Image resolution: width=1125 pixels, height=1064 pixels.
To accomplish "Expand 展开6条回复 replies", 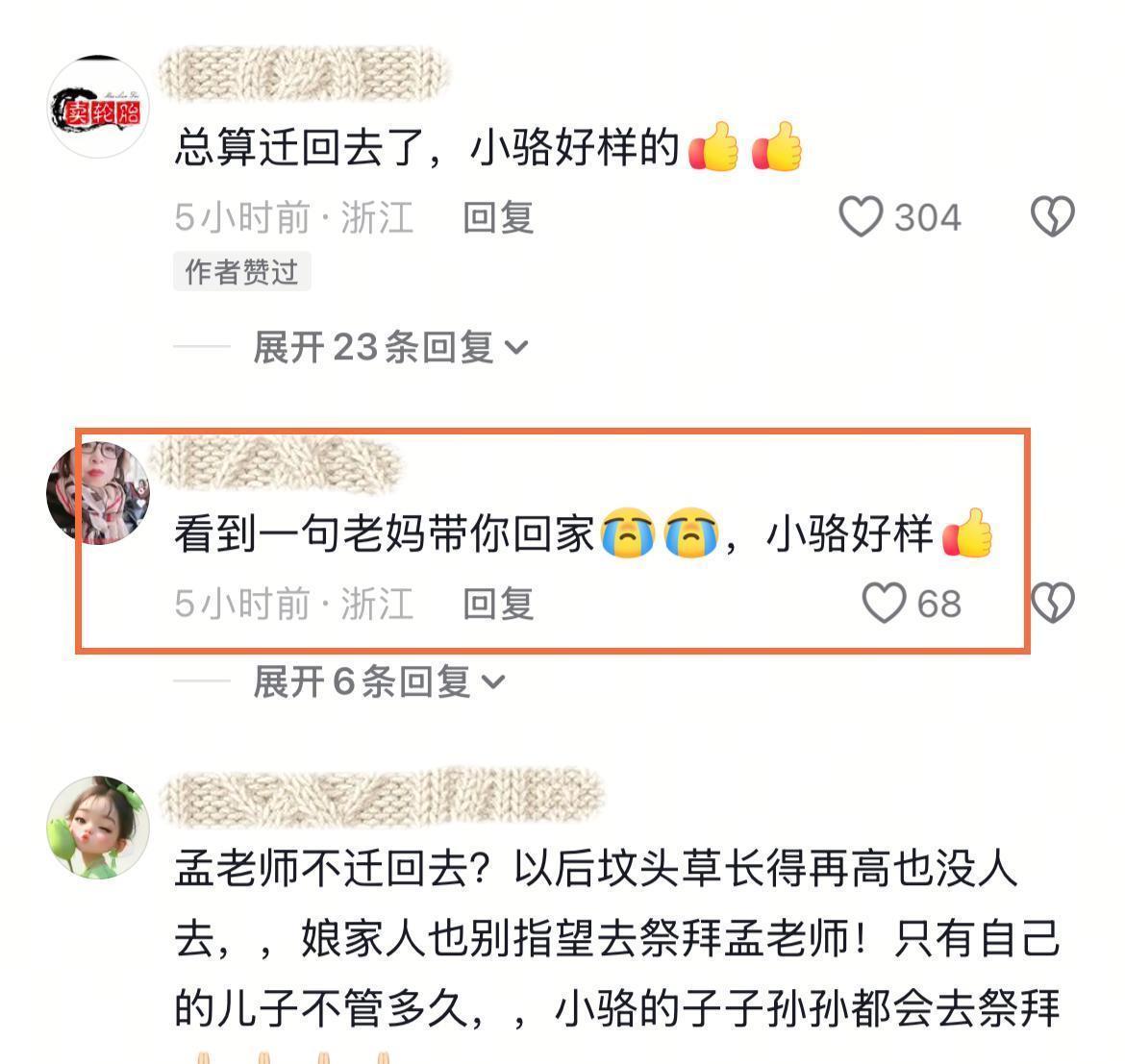I will pos(379,681).
